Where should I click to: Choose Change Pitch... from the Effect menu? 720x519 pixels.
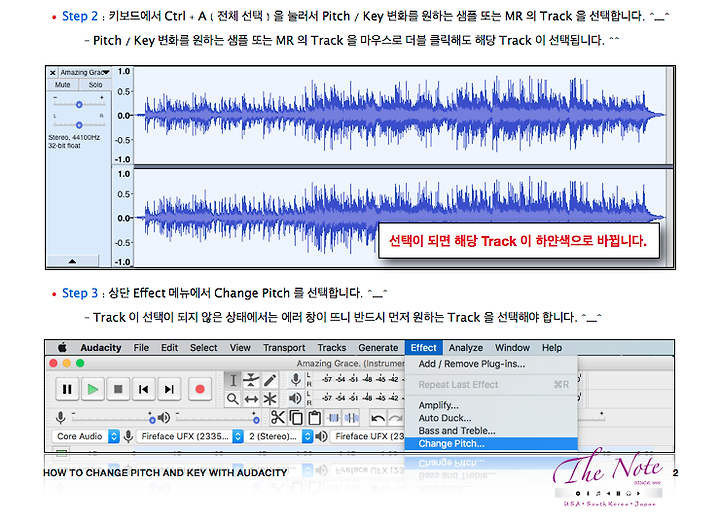(x=491, y=444)
